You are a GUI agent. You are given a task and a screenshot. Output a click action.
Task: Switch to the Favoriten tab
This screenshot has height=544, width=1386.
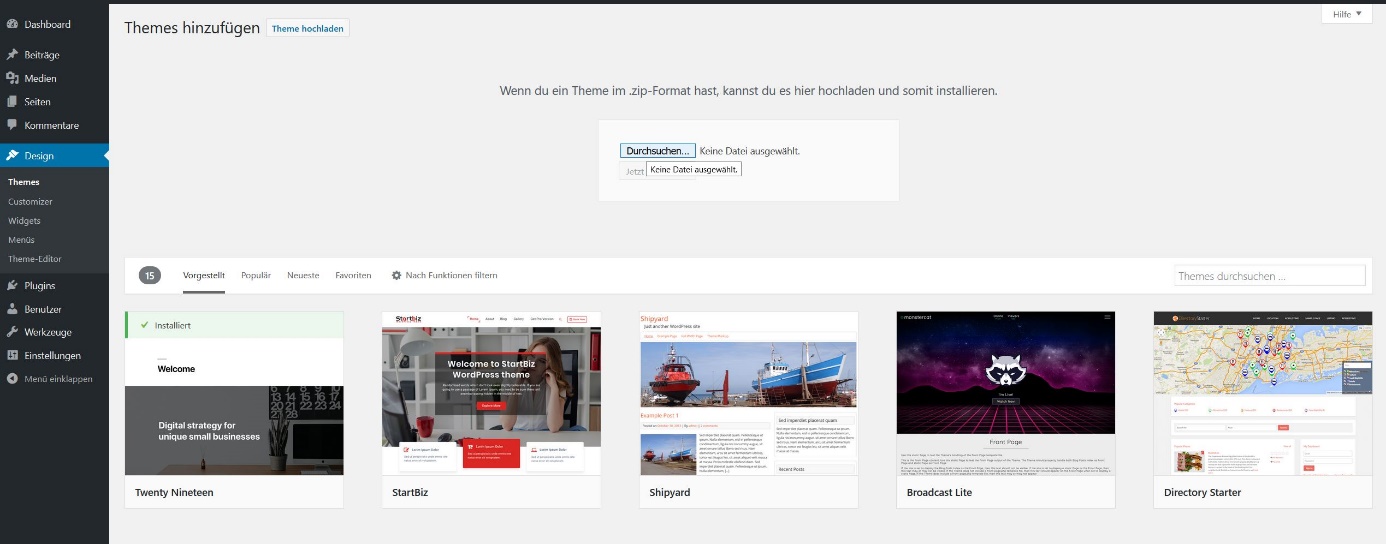(x=354, y=275)
